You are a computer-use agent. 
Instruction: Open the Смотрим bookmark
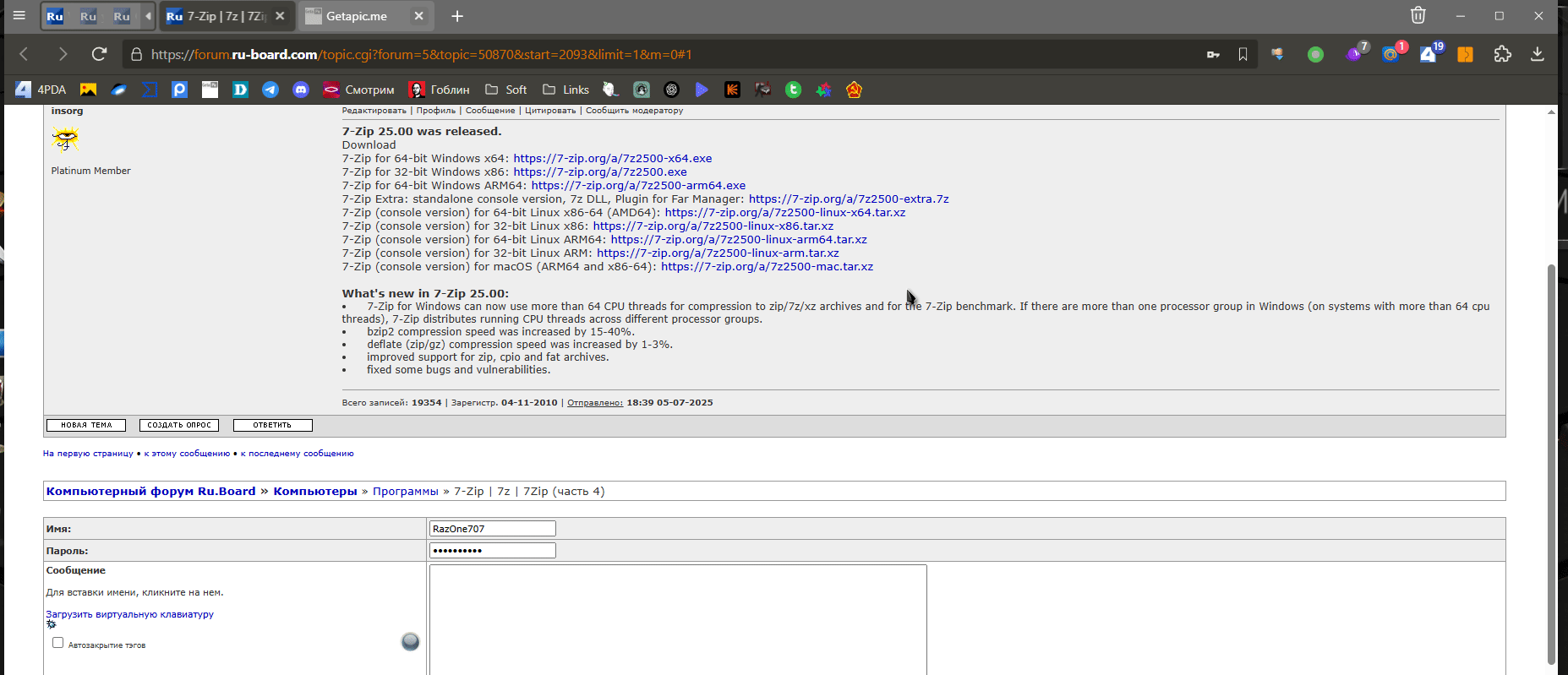[x=359, y=90]
